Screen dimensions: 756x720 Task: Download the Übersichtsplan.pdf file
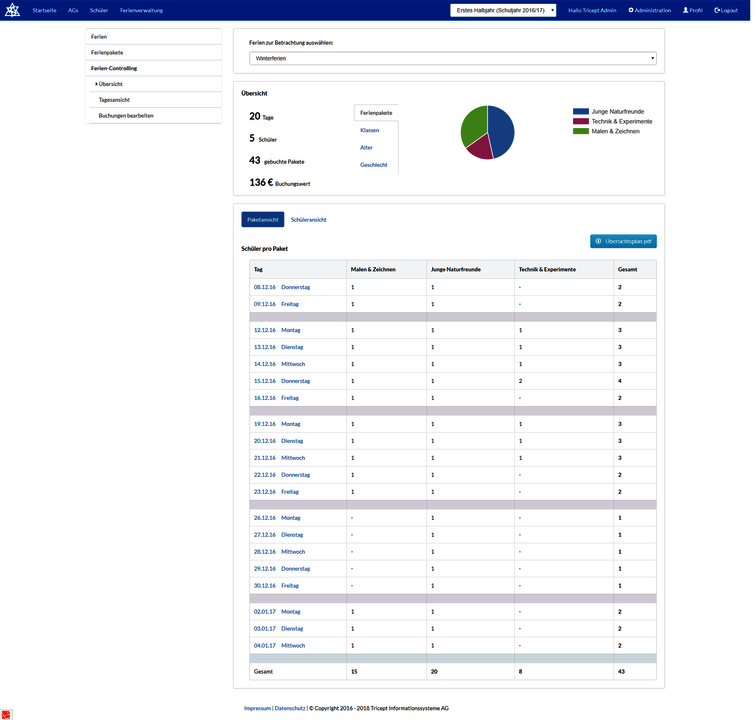[x=623, y=241]
